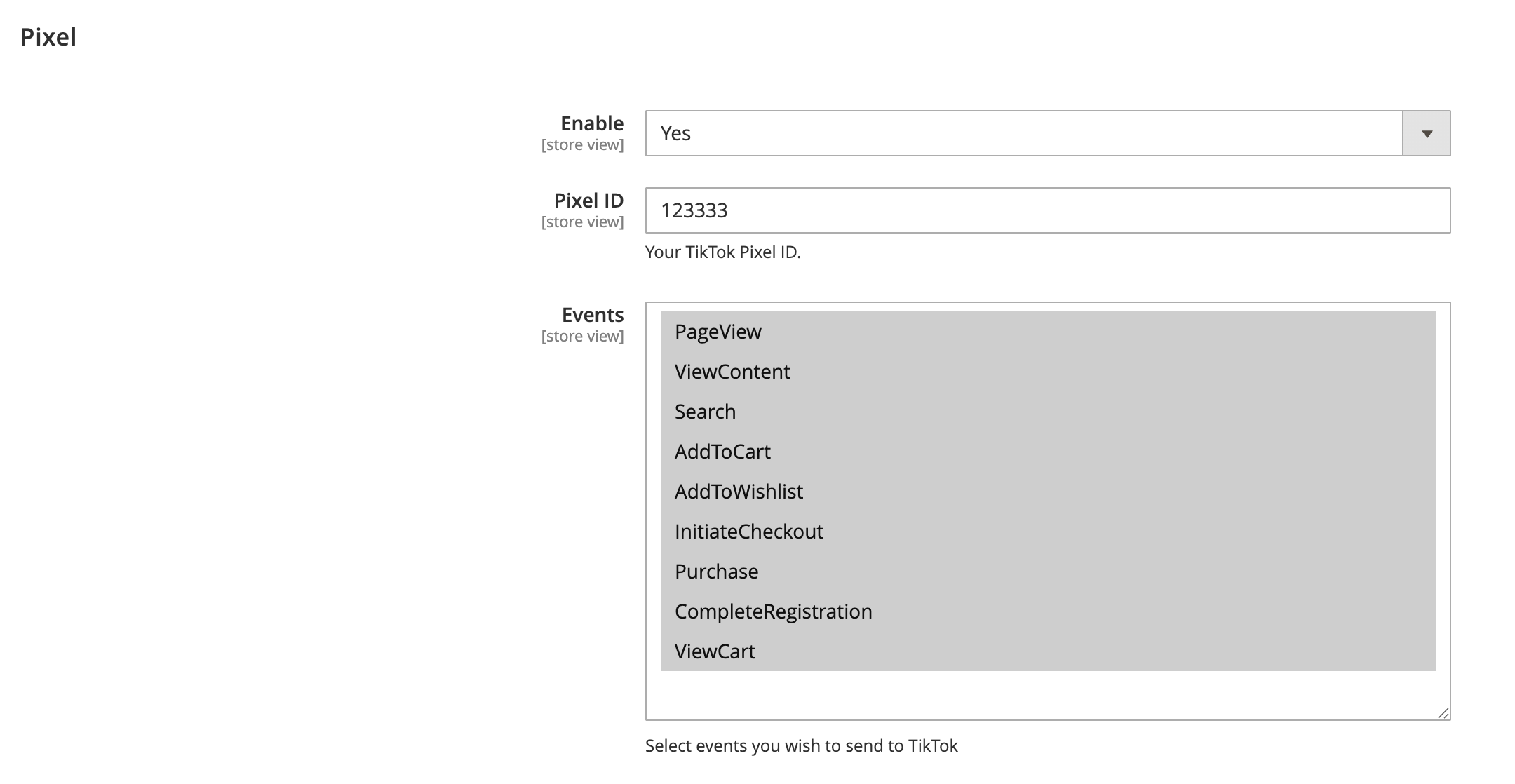Image resolution: width=1515 pixels, height=784 pixels.
Task: Click 'Select events you wish to send' note
Action: click(801, 745)
